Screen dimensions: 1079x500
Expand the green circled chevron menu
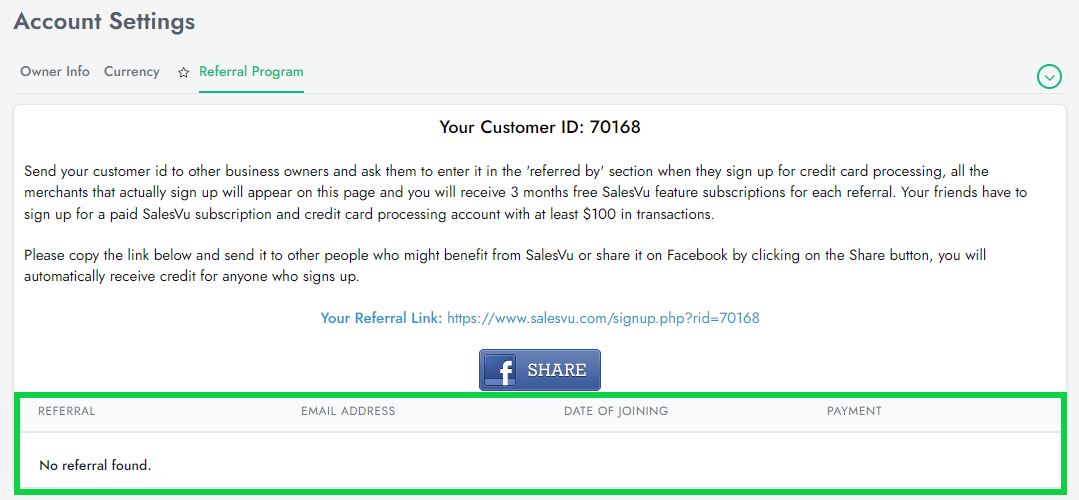pos(1049,76)
